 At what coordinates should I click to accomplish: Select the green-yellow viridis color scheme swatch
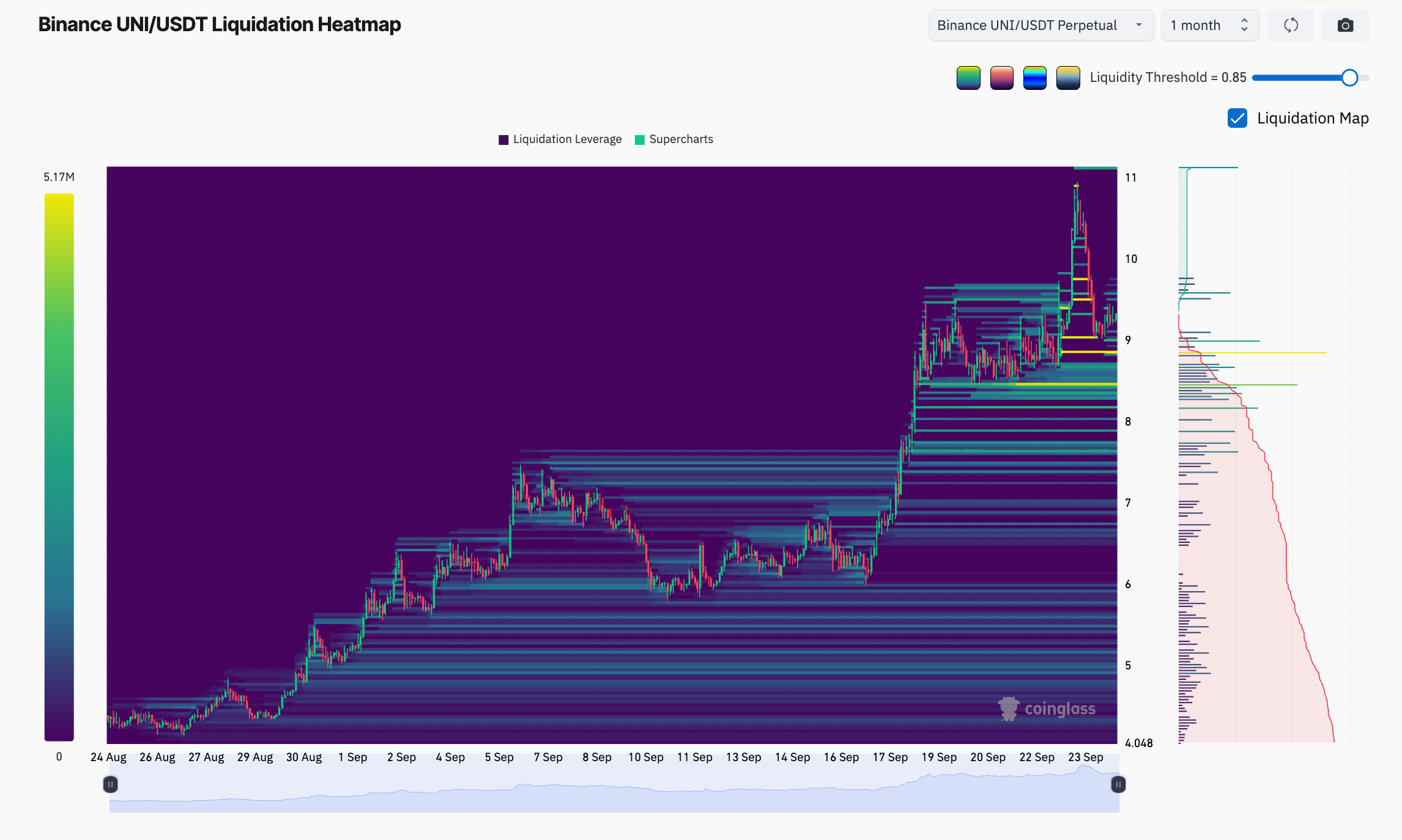(x=968, y=78)
